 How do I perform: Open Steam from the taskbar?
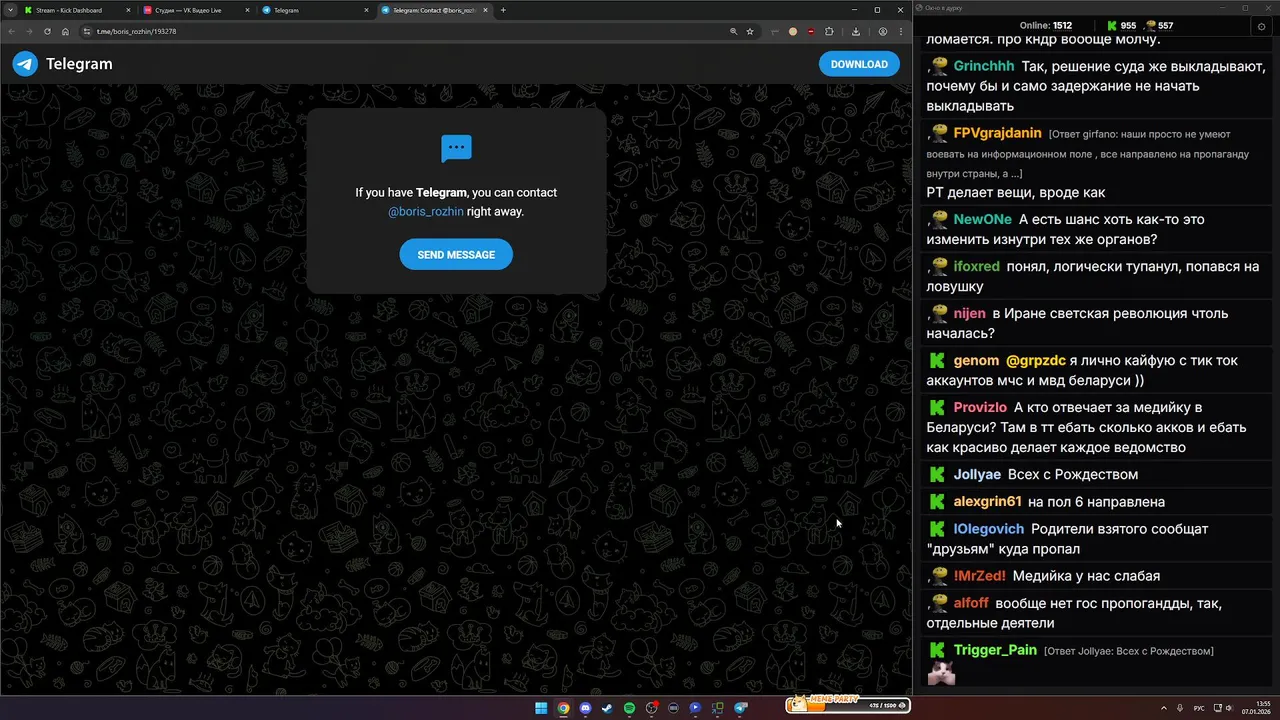click(x=607, y=708)
